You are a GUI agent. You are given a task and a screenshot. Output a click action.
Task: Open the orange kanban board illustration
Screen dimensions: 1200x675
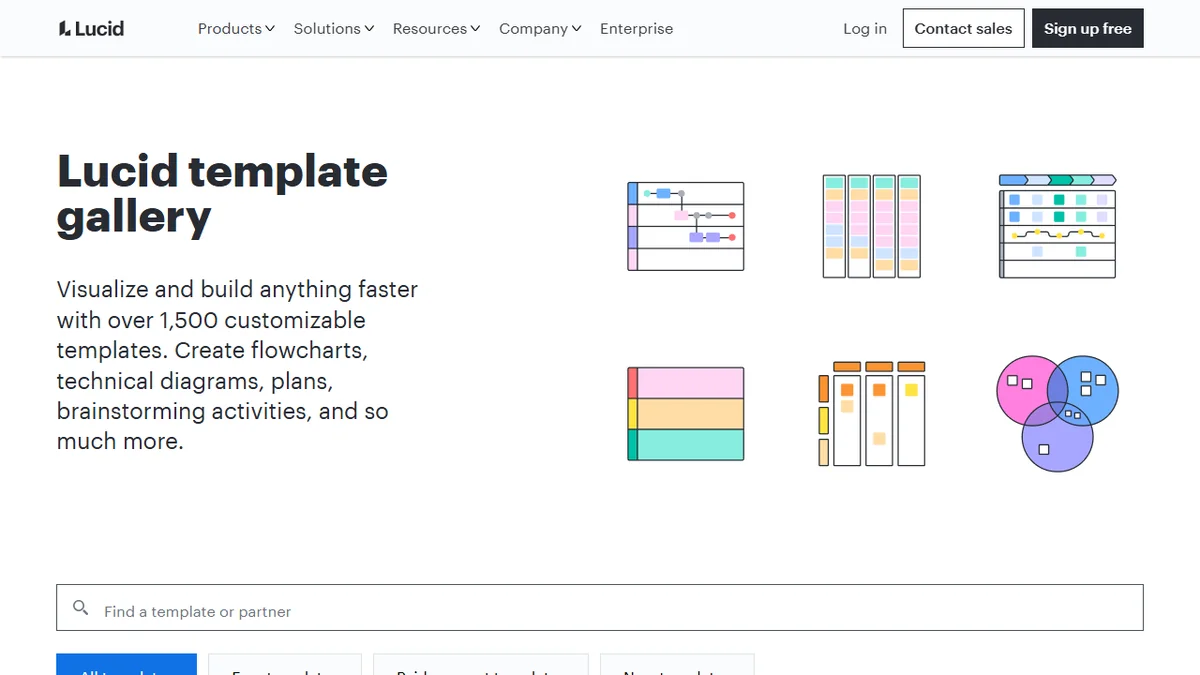point(871,414)
